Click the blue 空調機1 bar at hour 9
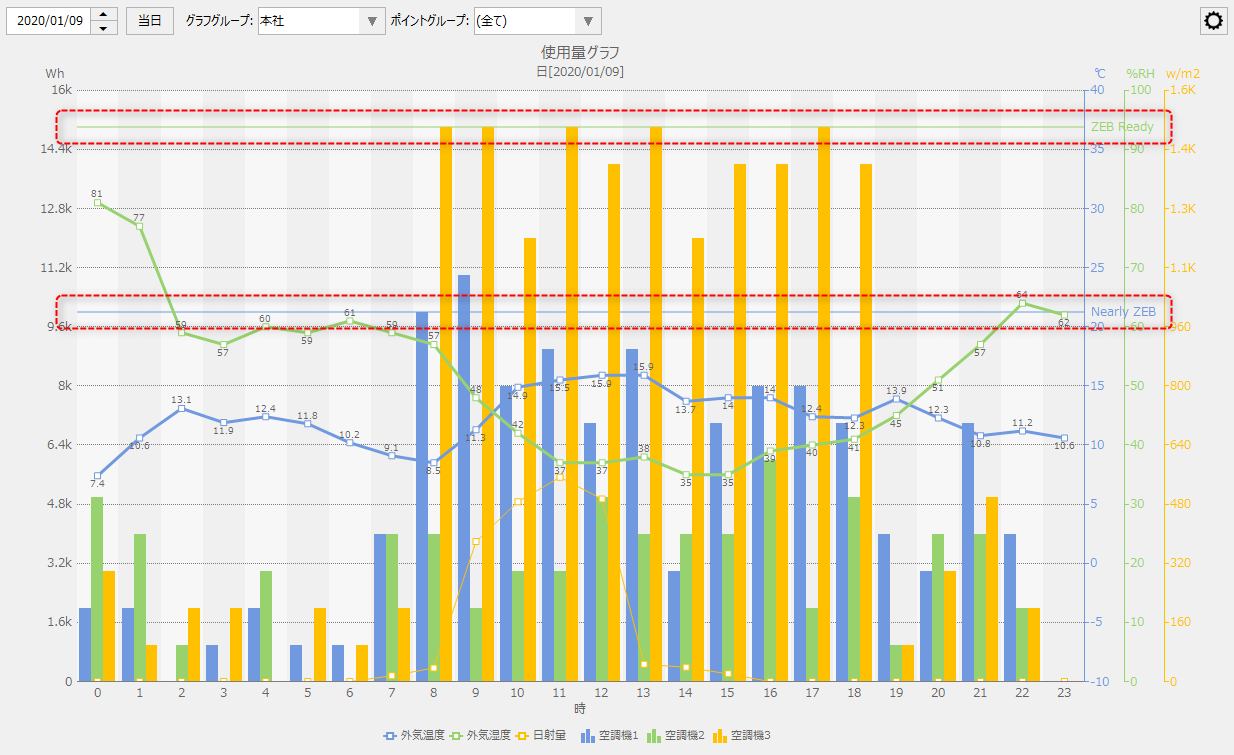Viewport: 1234px width, 755px height. [x=464, y=478]
